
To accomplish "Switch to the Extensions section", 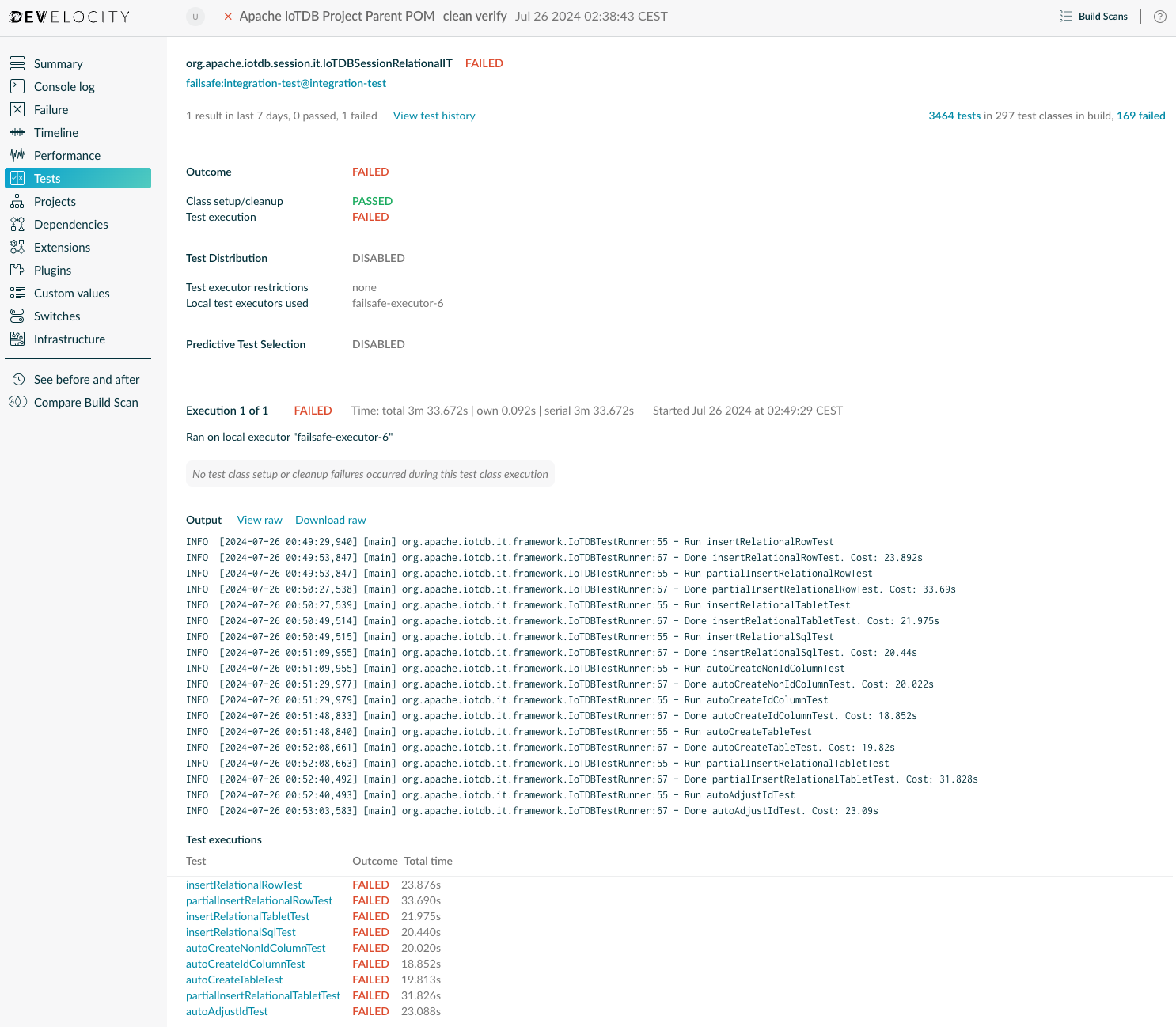I will (63, 247).
